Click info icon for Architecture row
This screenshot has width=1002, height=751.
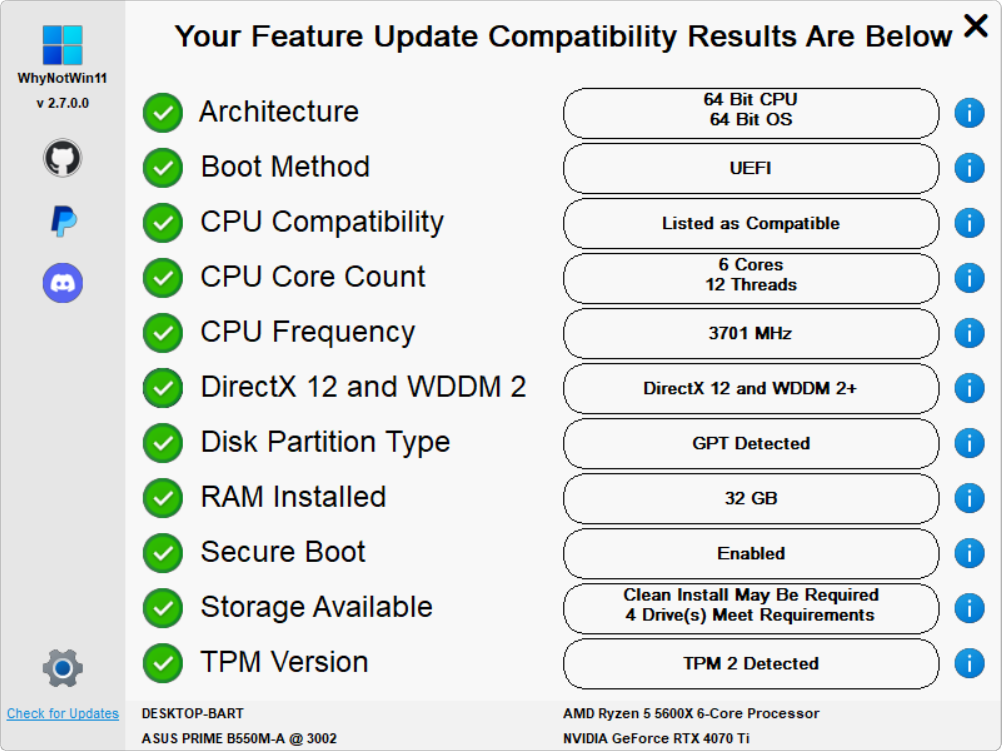point(969,113)
